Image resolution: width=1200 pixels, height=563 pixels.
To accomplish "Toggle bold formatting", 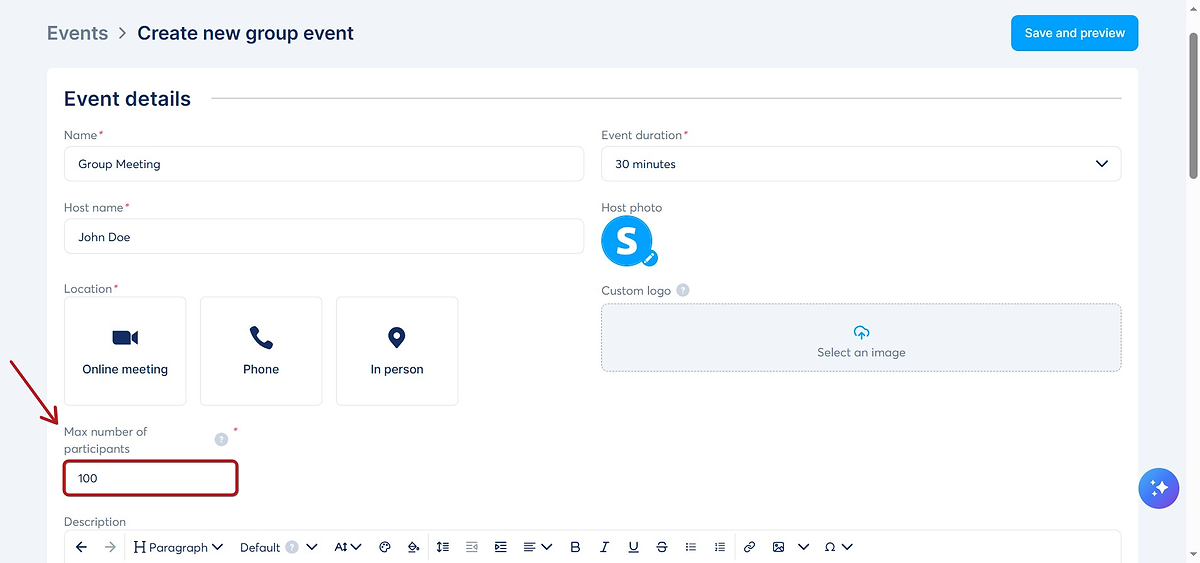I will (575, 547).
